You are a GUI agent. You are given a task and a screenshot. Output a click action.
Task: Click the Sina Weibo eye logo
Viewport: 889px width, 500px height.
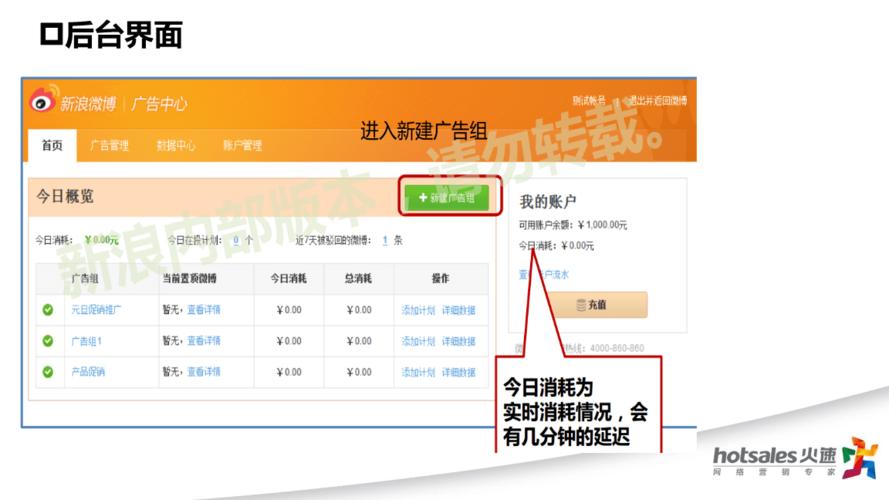coord(44,99)
